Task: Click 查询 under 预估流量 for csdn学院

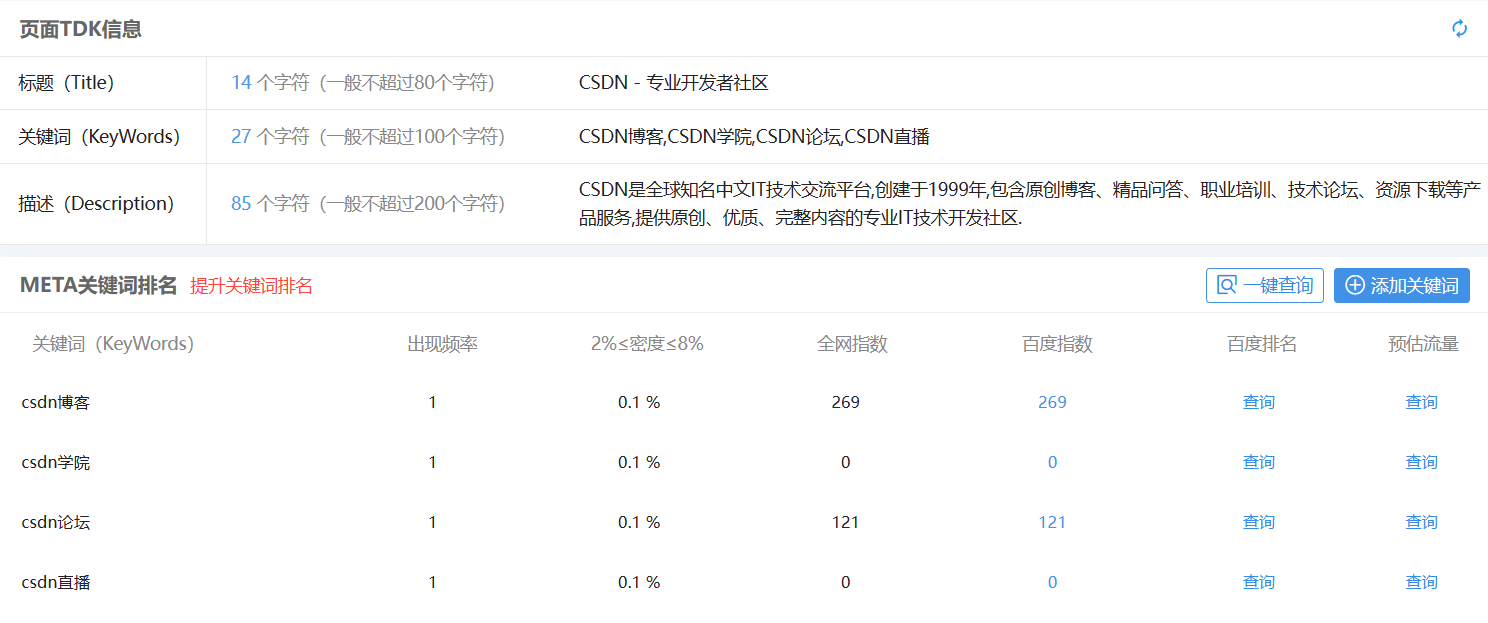Action: (1422, 462)
